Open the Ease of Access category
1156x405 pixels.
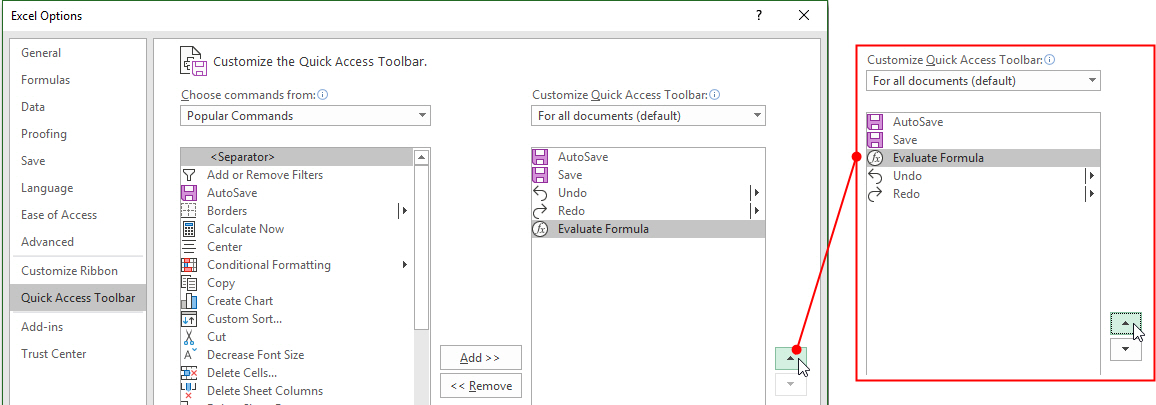pyautogui.click(x=78, y=215)
